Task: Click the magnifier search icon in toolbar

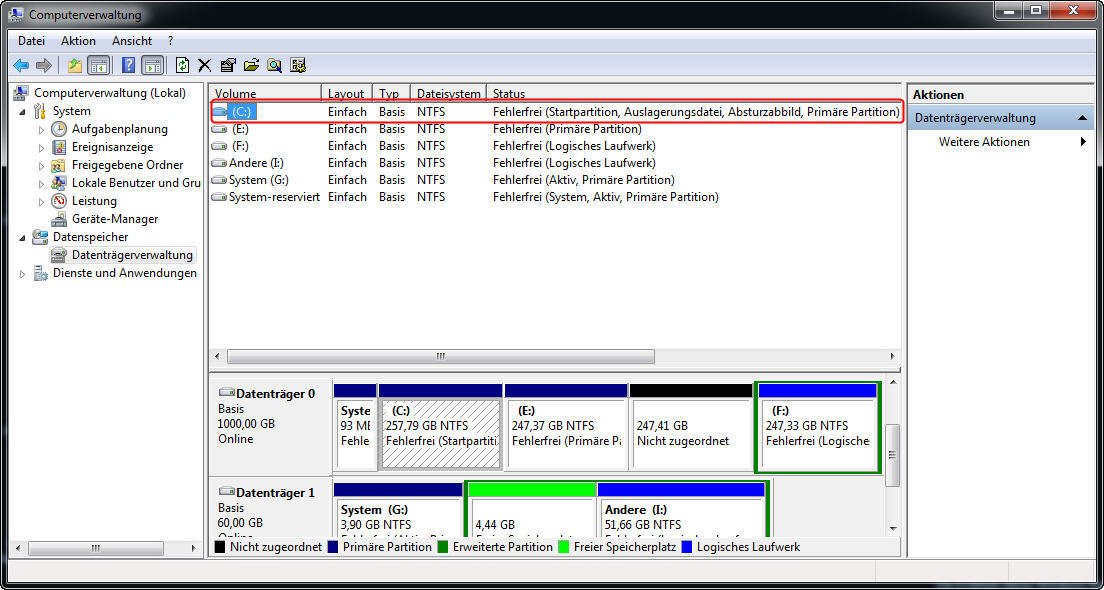Action: click(x=274, y=65)
